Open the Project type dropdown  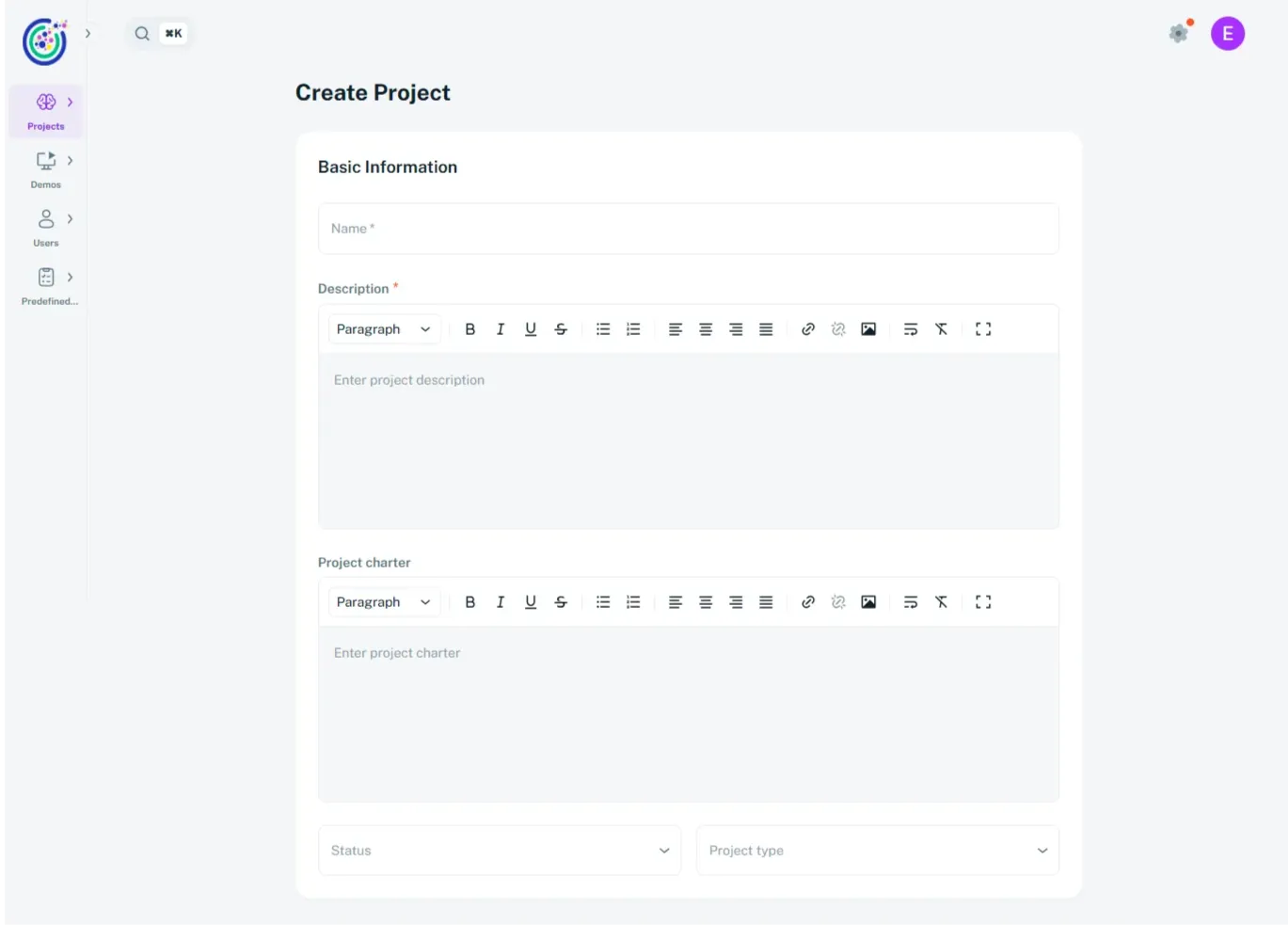[x=877, y=850]
